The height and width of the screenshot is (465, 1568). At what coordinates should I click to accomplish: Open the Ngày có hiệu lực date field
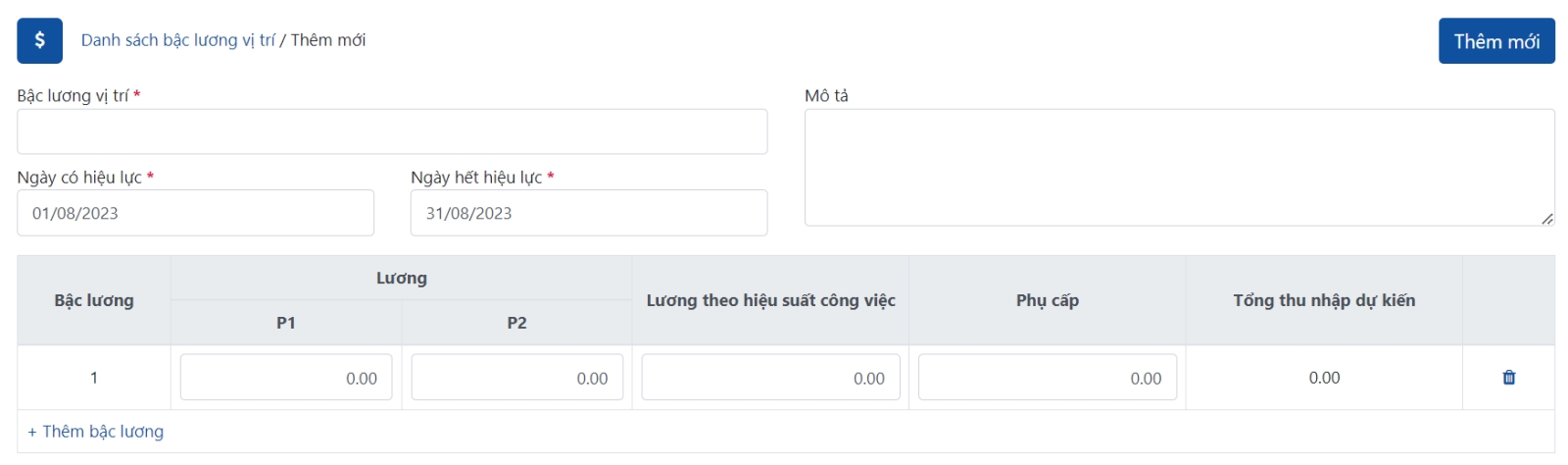point(195,213)
